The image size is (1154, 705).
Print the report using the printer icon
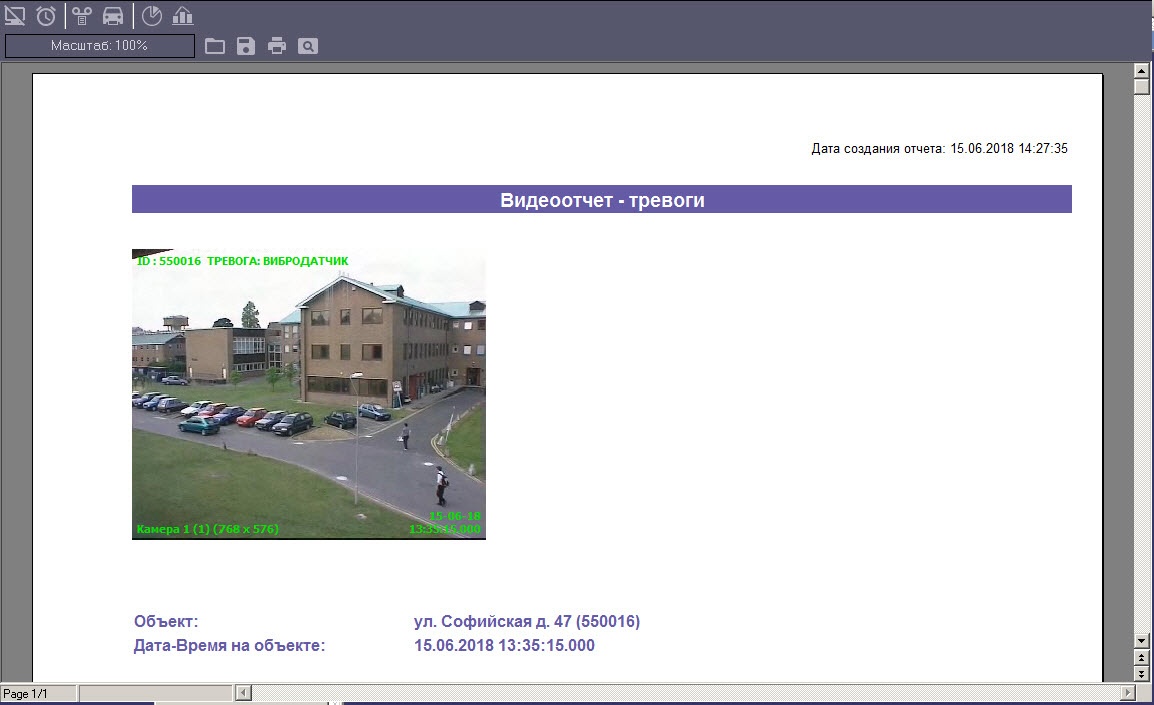(x=277, y=46)
